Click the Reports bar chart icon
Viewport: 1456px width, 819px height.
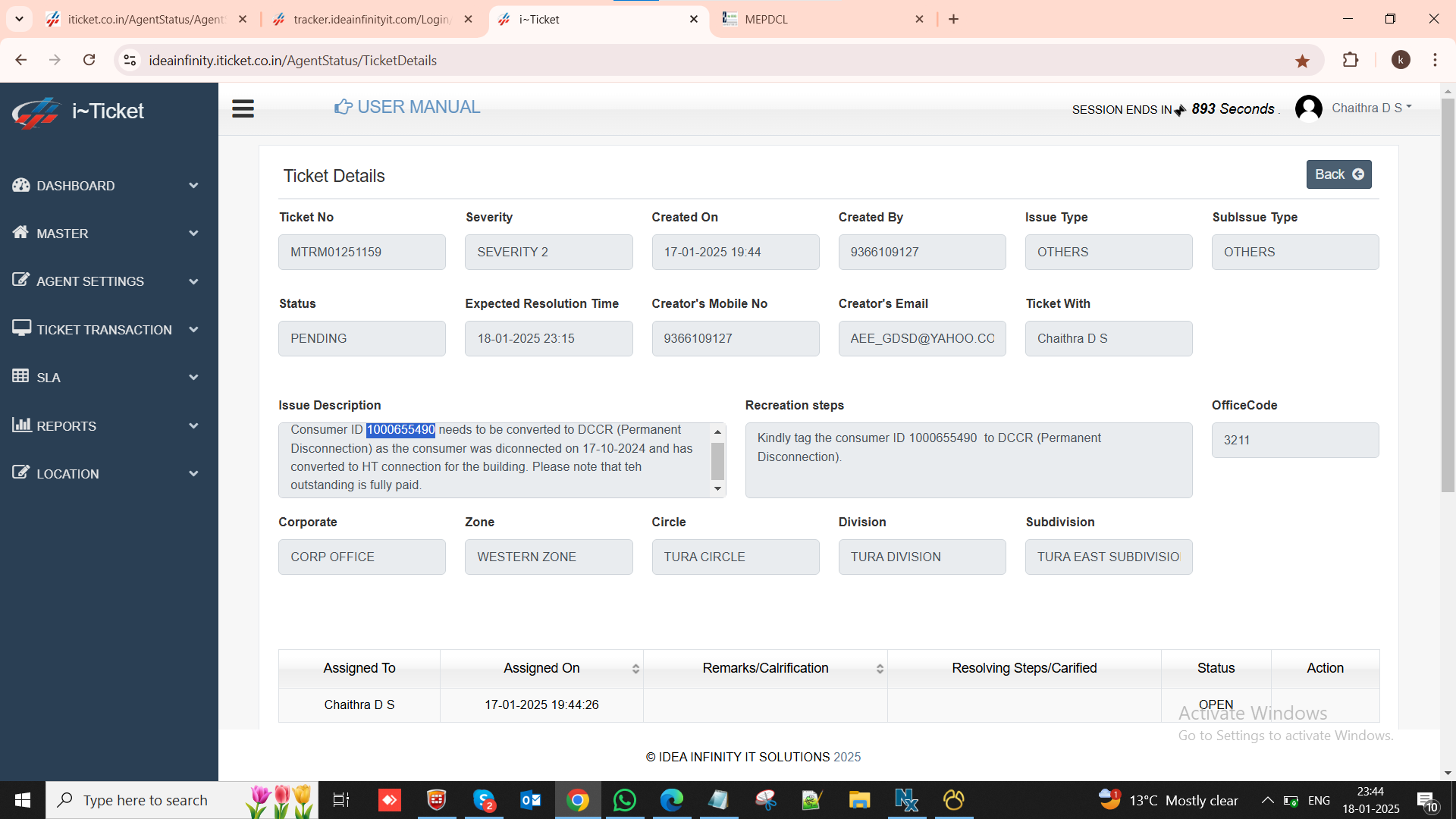coord(21,424)
